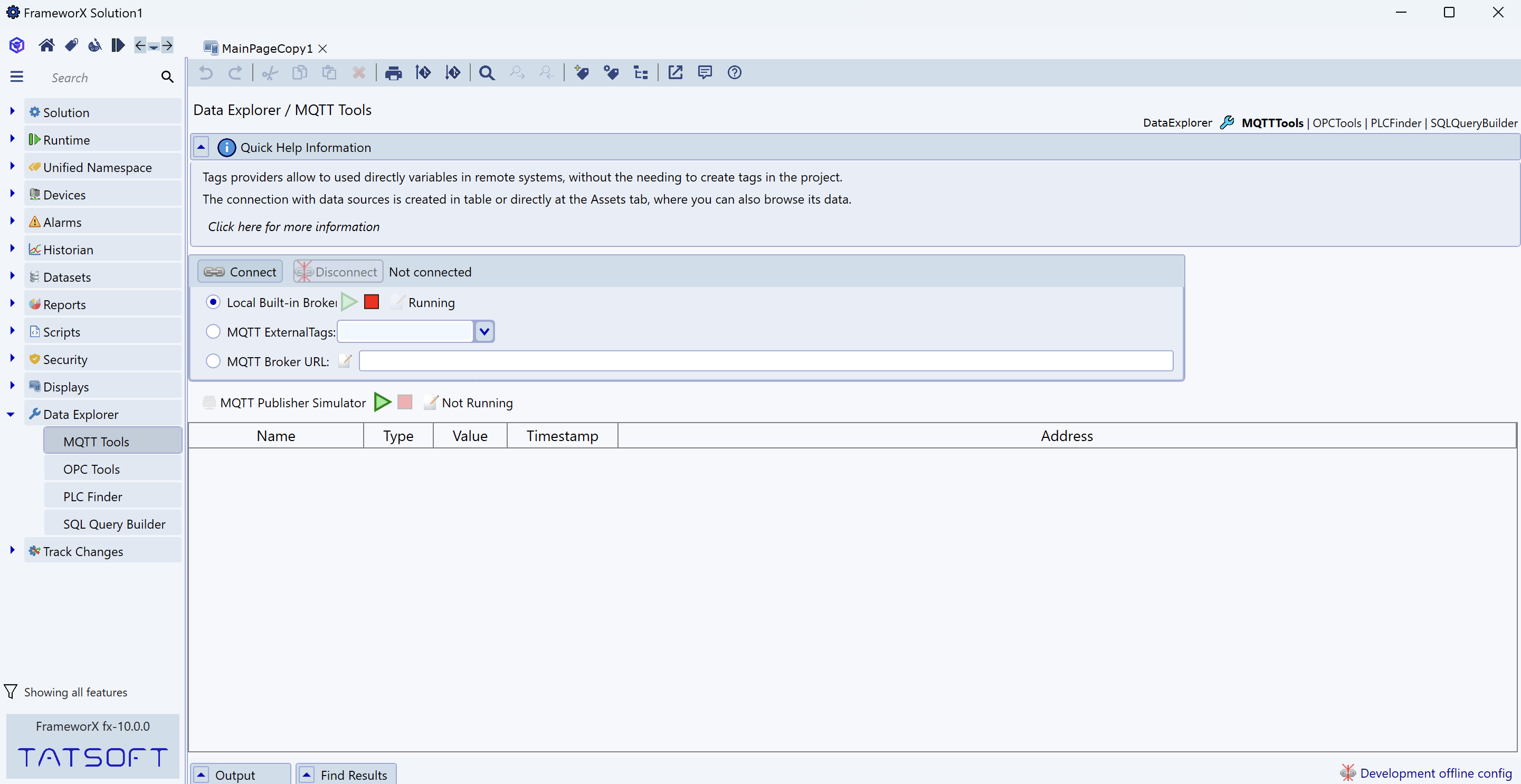
Task: Click the run startup icon in navigation
Action: point(118,45)
